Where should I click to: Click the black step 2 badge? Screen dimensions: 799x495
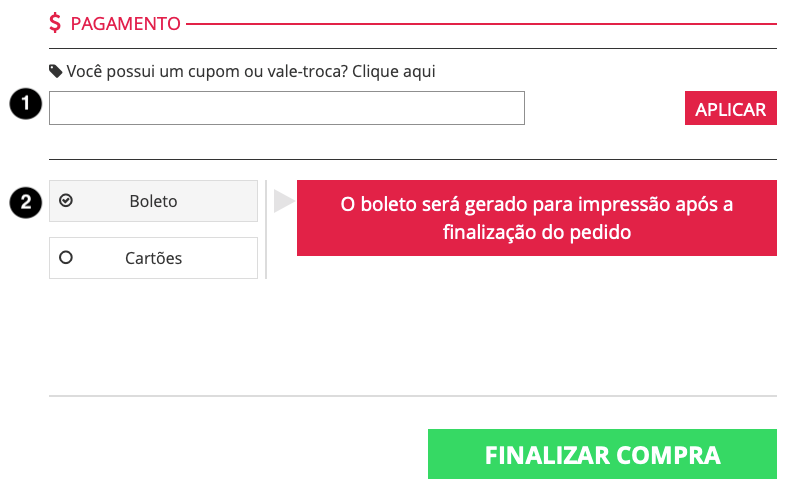coord(25,202)
